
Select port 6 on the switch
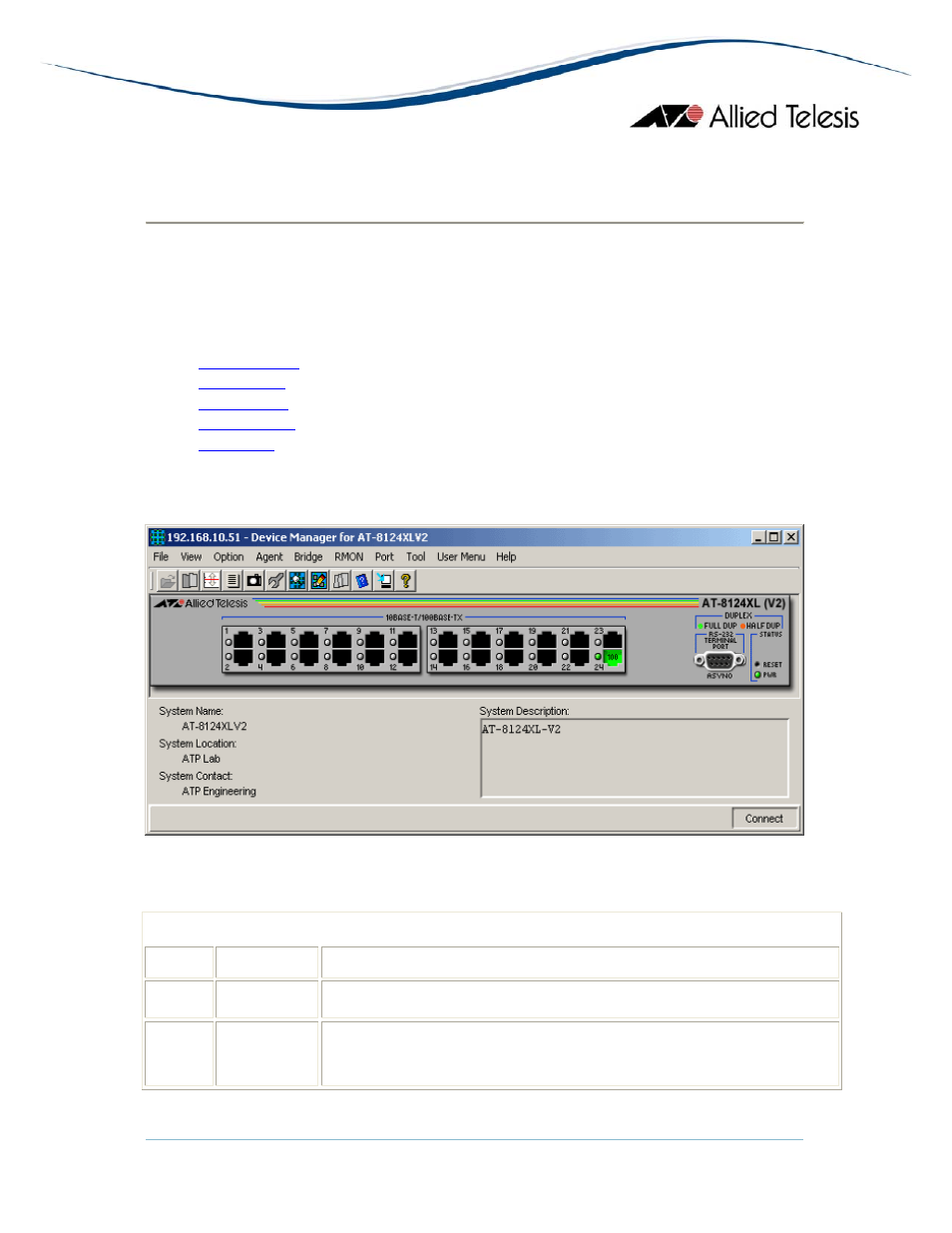(308, 657)
